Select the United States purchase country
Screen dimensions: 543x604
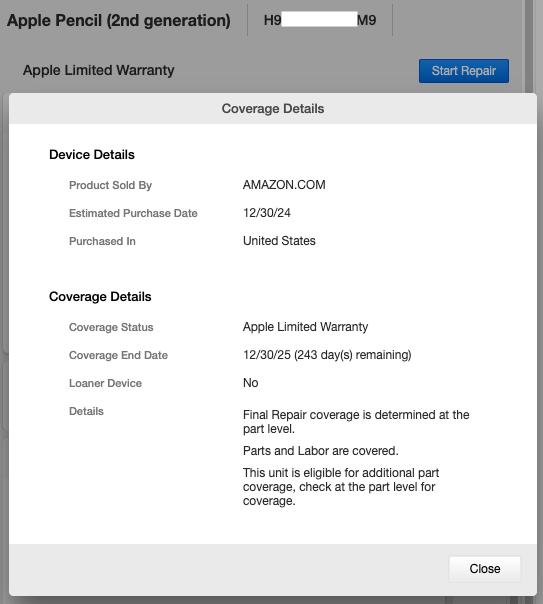pyautogui.click(x=279, y=241)
